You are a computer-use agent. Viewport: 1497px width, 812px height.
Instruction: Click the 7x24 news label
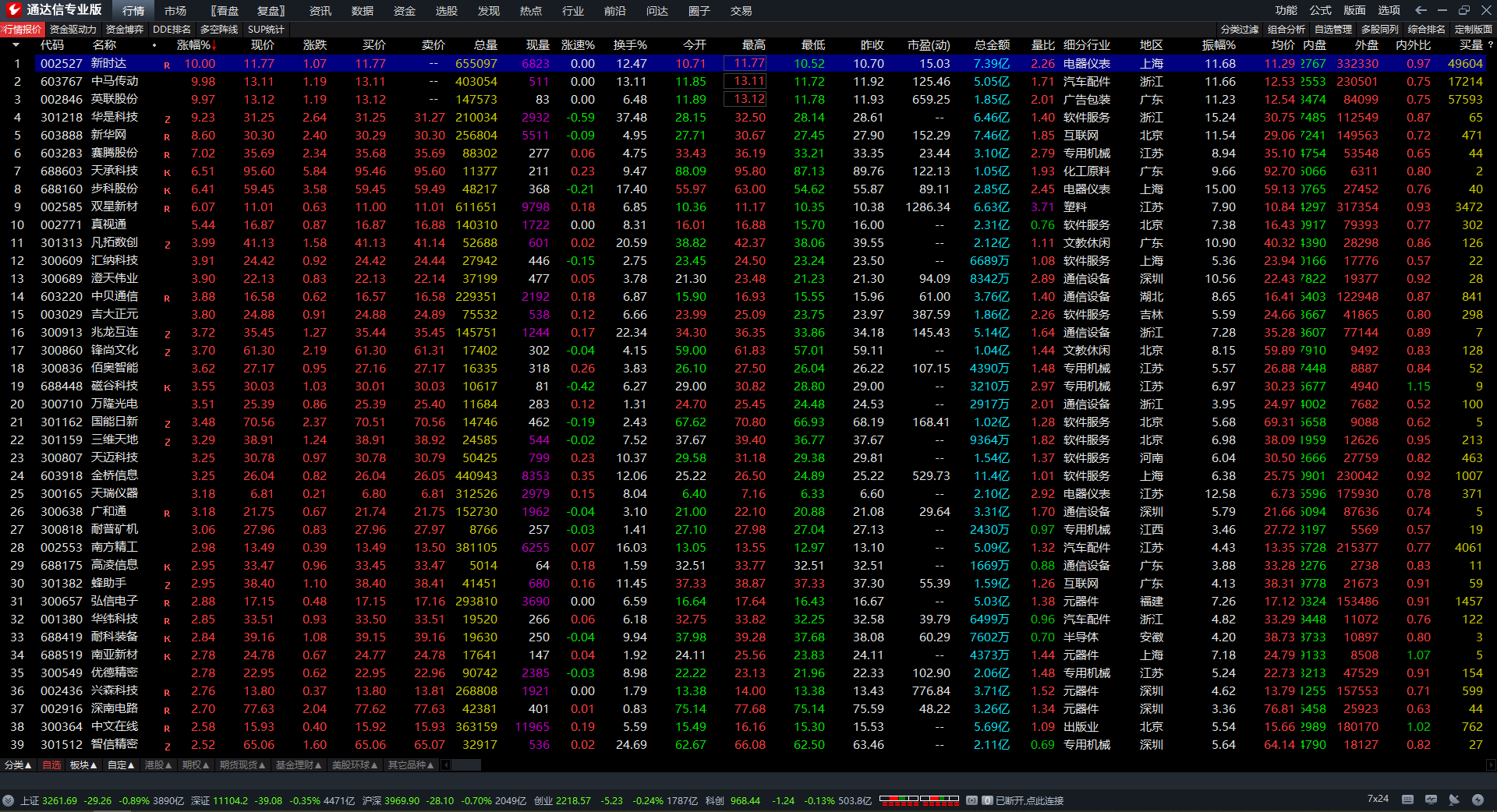pos(1378,799)
